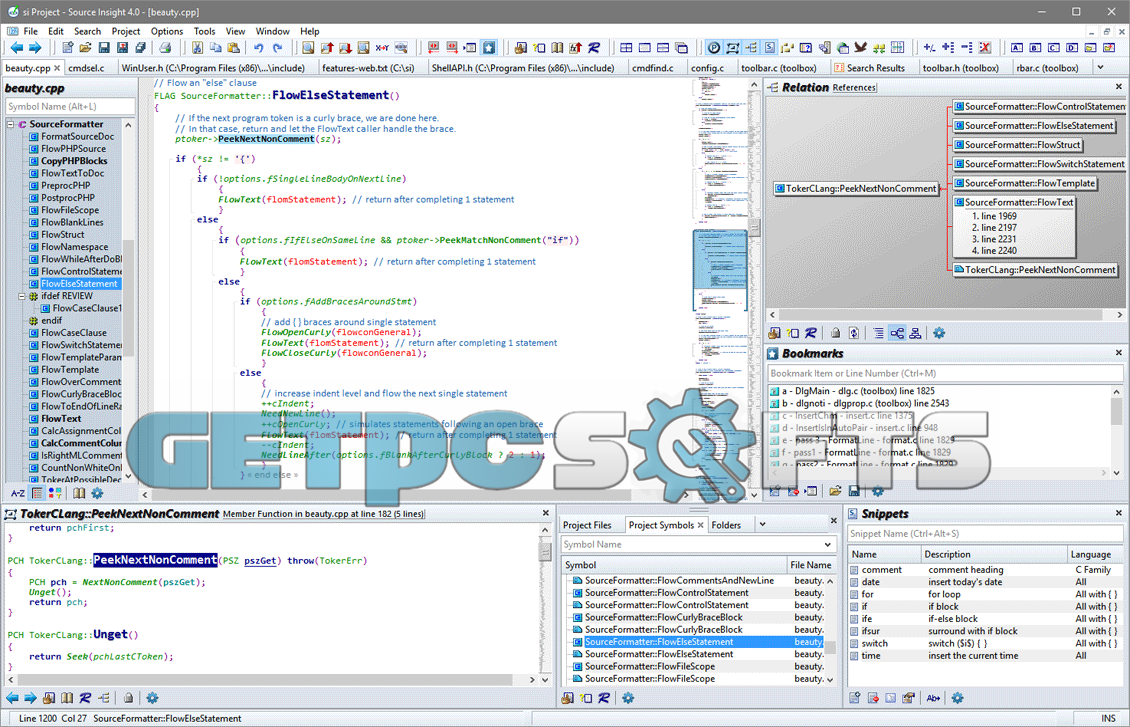Sort project symbols by File Name column
The width and height of the screenshot is (1130, 727).
[811, 565]
